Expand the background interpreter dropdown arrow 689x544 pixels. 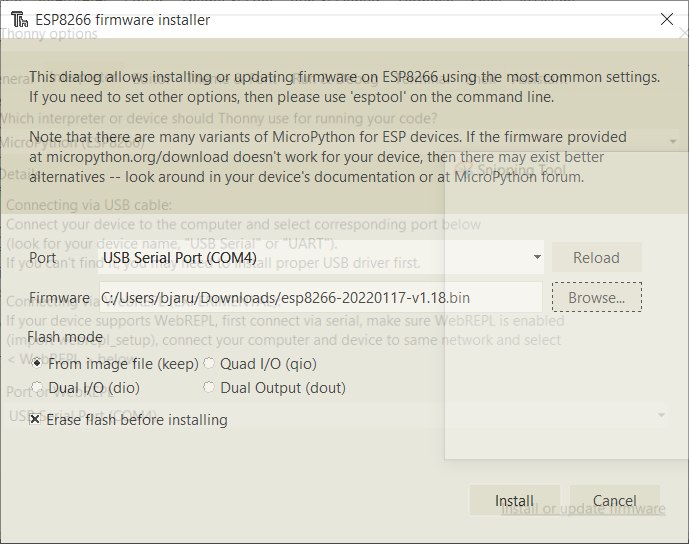point(673,143)
